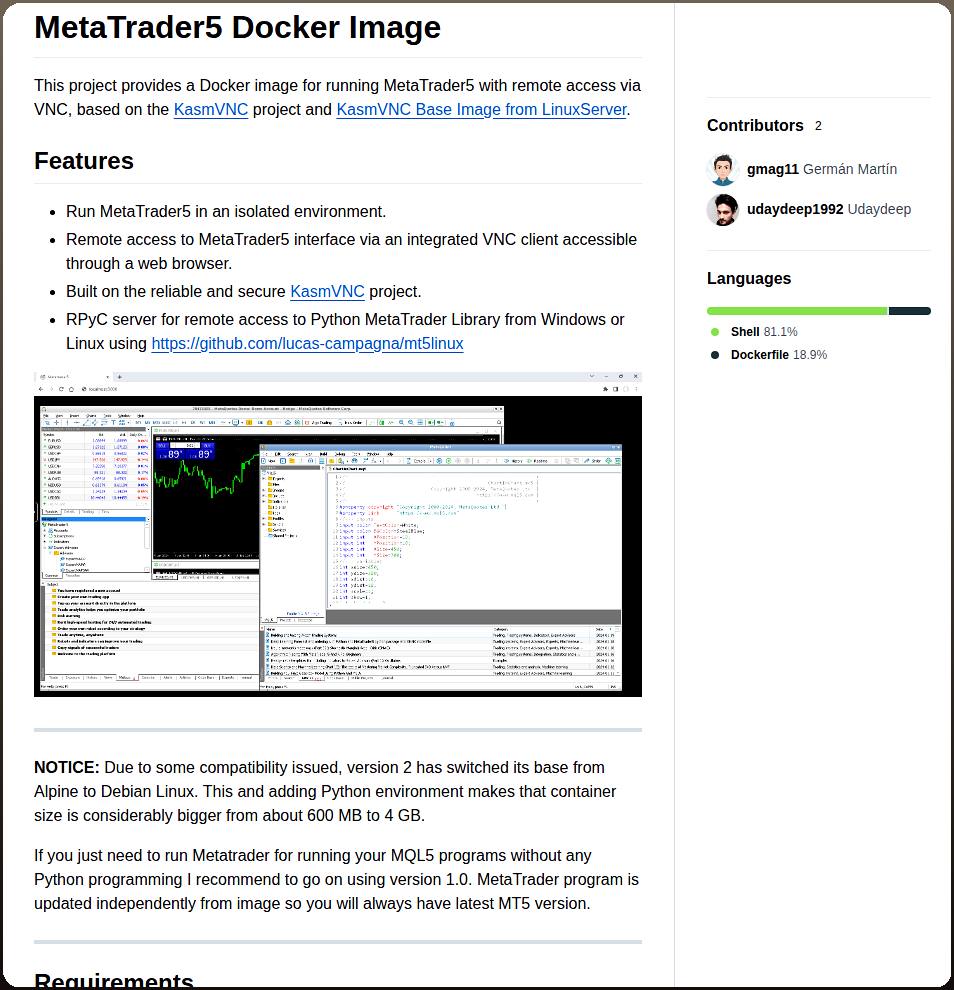
Task: Open the MetaTrader5 VNC screenshot image
Action: 338,535
